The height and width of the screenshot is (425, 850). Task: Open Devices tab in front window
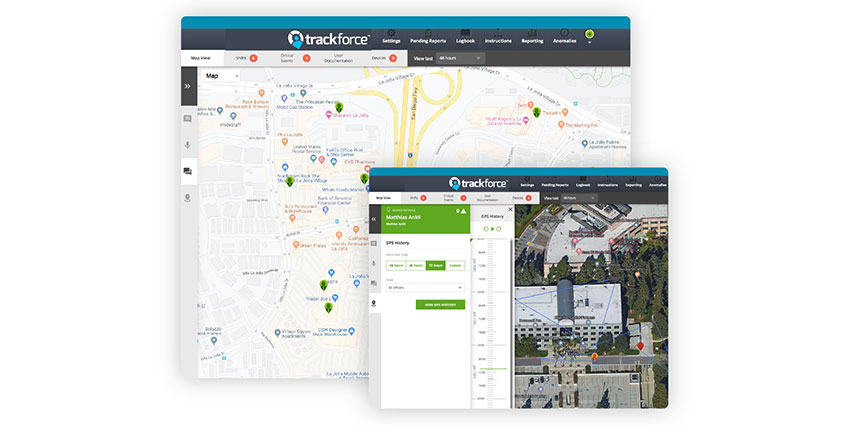pos(521,198)
